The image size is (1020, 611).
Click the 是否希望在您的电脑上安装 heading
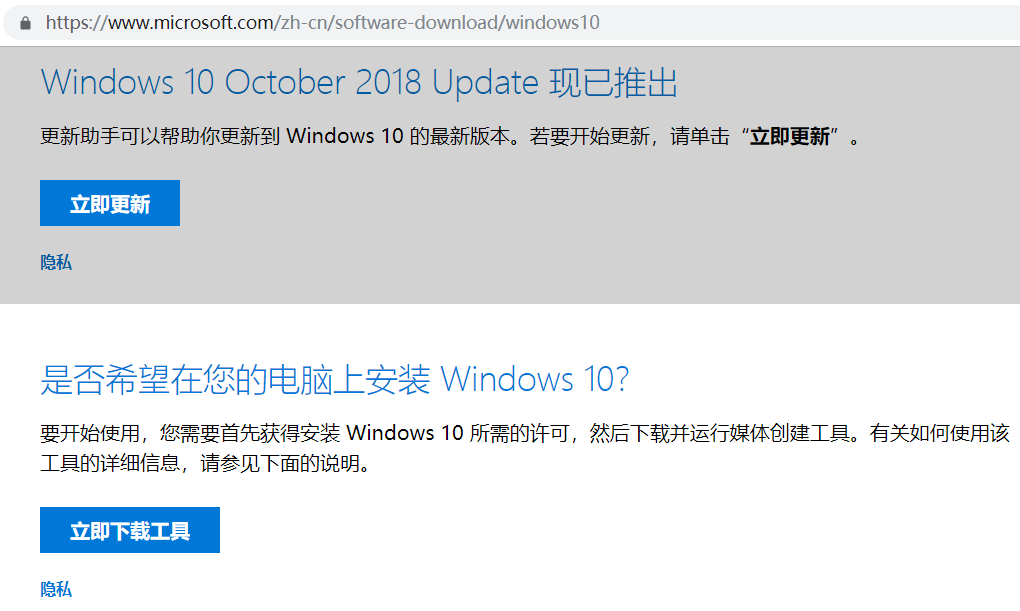235,379
